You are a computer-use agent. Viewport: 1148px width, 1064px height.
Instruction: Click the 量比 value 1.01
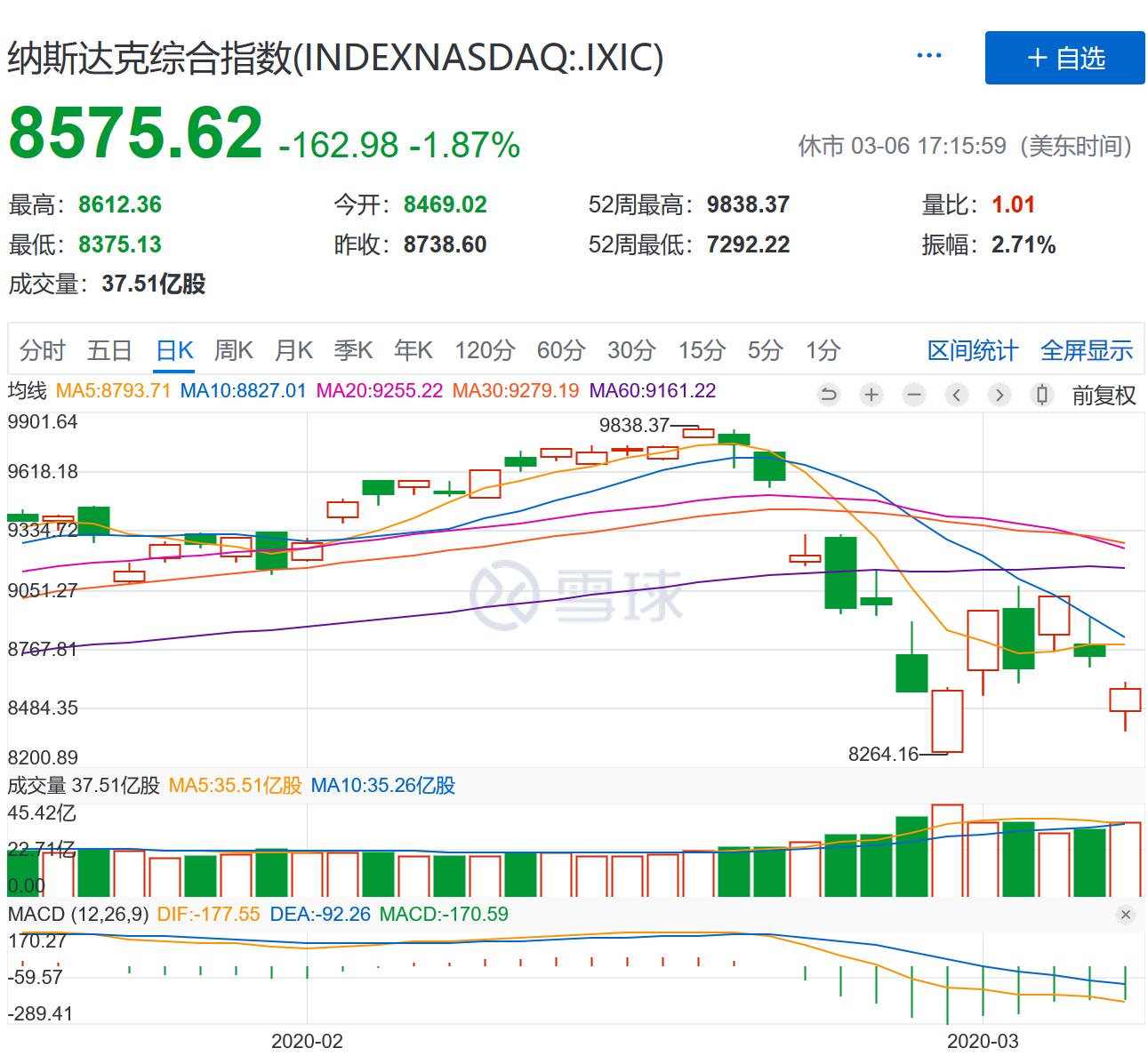1013,204
